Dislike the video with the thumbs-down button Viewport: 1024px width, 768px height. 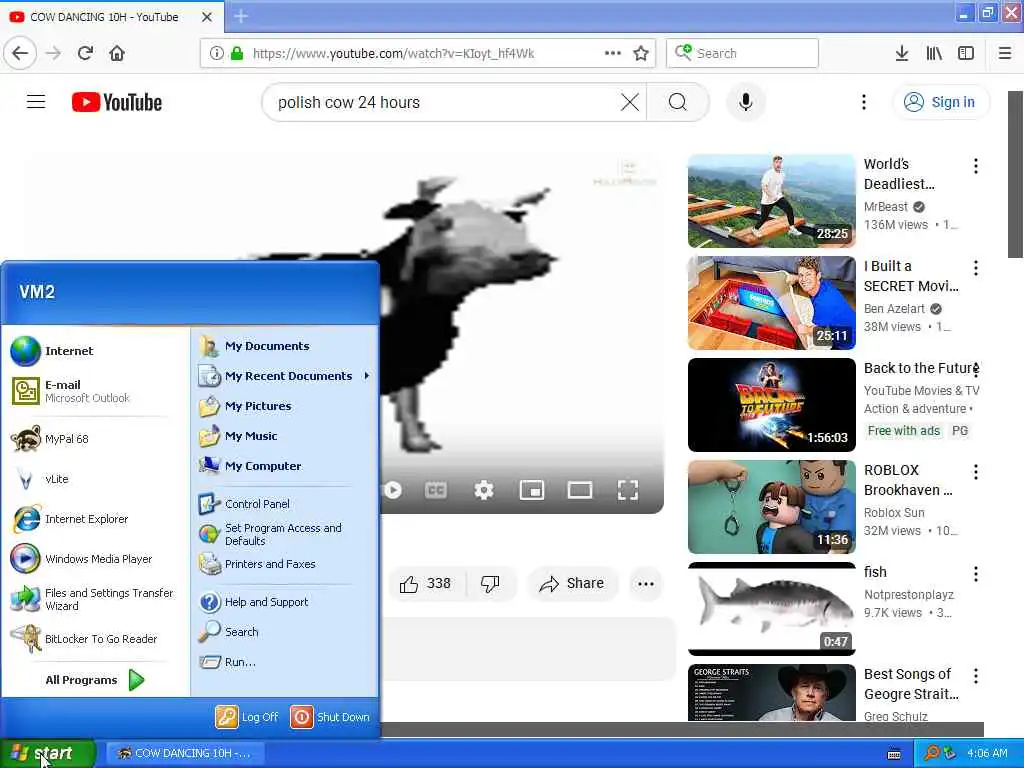point(490,583)
